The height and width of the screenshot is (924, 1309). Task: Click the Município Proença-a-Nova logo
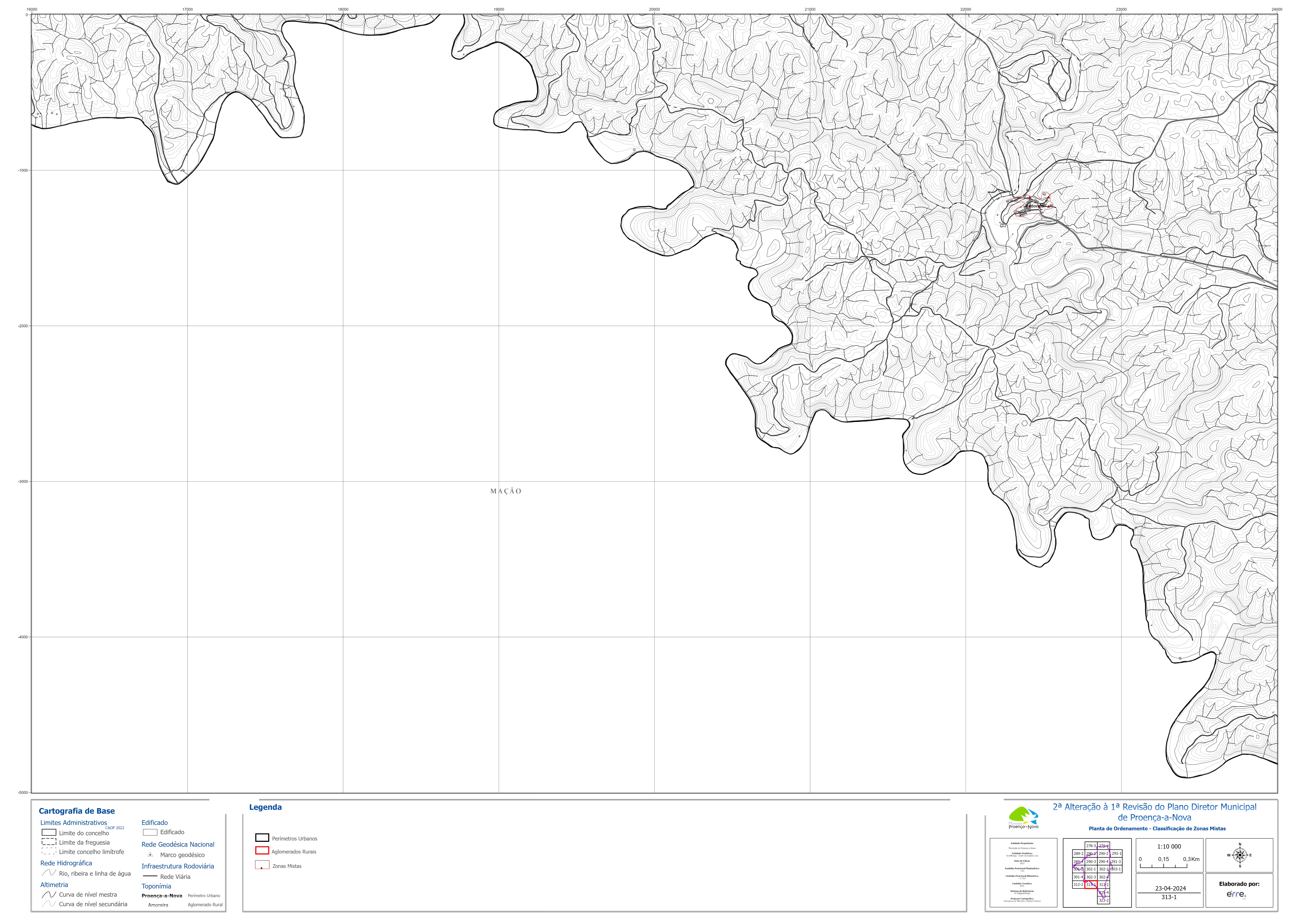pos(1023,818)
